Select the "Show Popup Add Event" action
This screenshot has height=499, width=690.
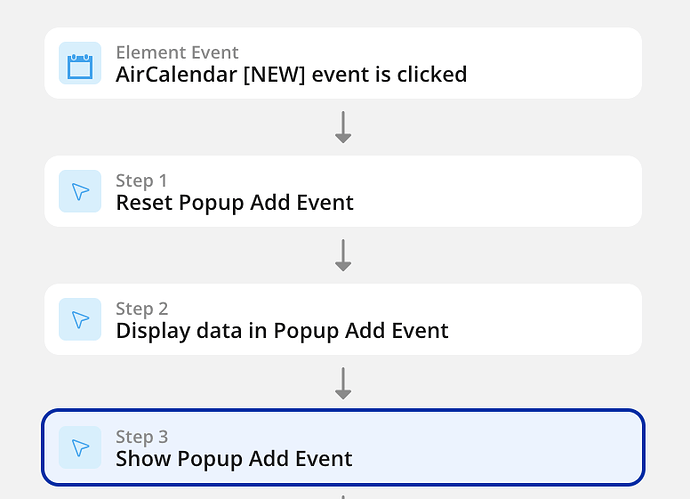click(x=234, y=459)
